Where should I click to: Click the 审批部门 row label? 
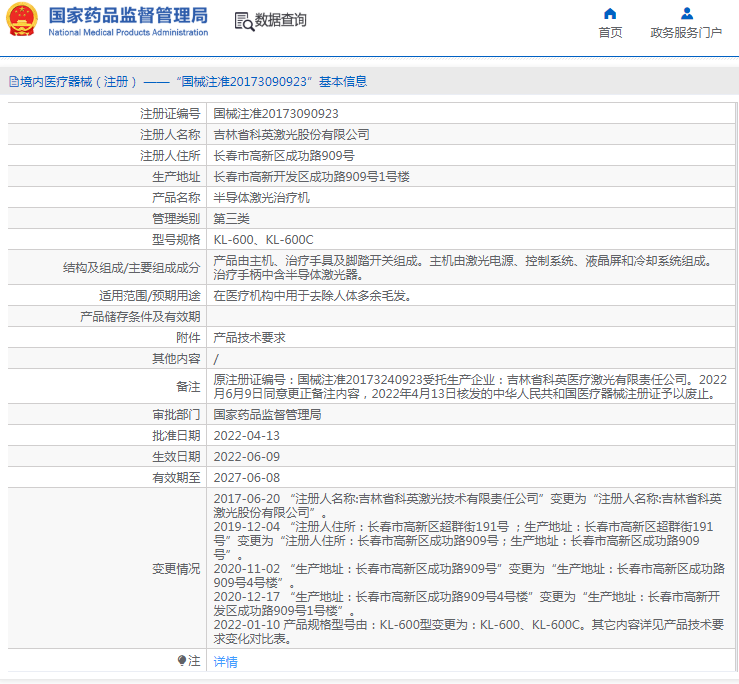pyautogui.click(x=176, y=414)
